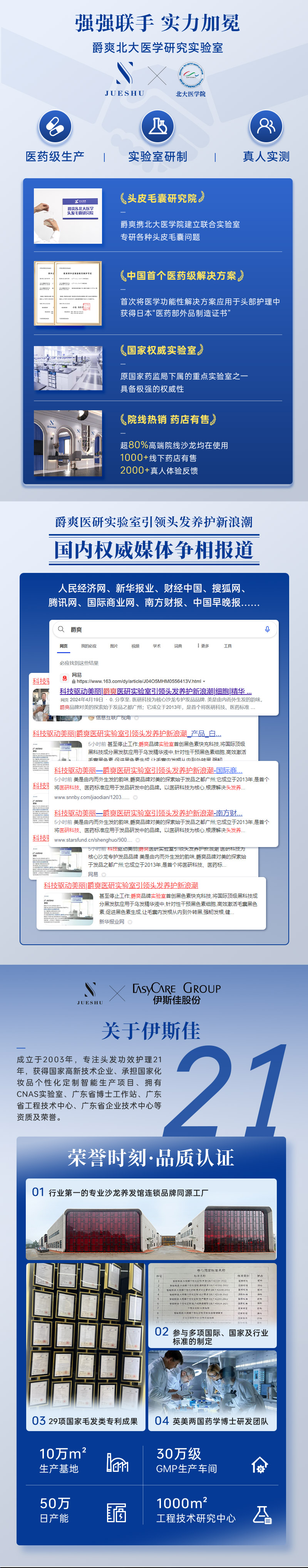Select the 网页 search tab
Viewport: 308px width, 1568px height.
(x=64, y=646)
